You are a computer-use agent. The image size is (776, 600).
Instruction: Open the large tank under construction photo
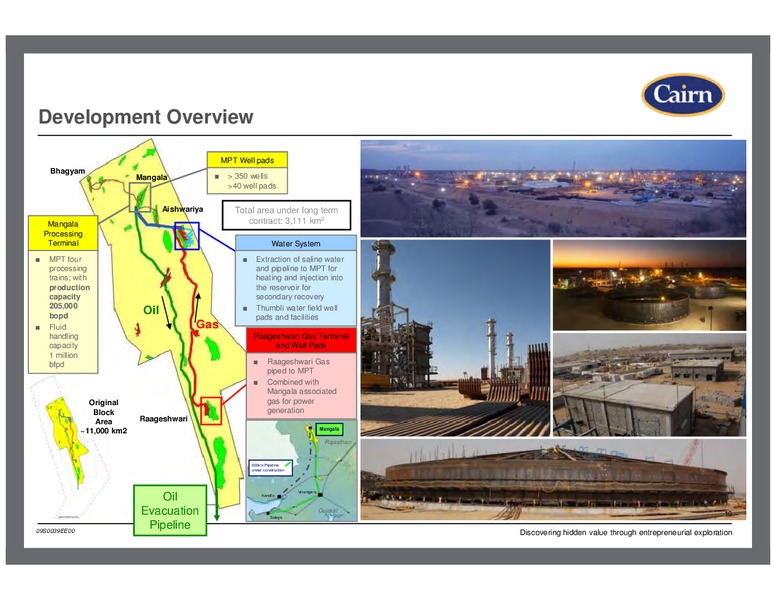[x=553, y=479]
